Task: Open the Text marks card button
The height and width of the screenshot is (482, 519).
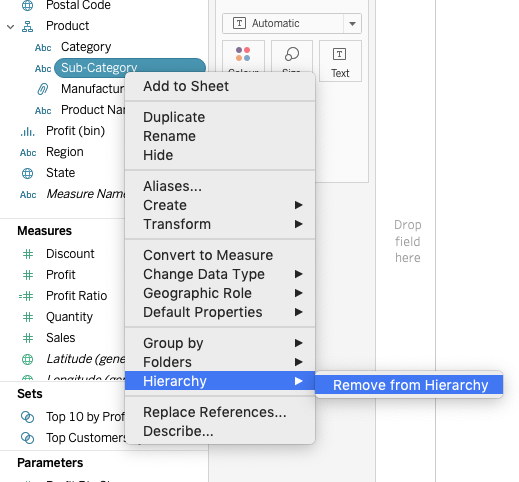Action: (x=340, y=61)
